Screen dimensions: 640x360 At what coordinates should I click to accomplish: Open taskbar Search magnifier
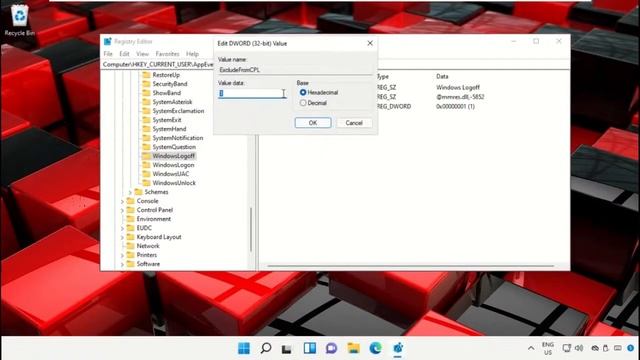266,348
